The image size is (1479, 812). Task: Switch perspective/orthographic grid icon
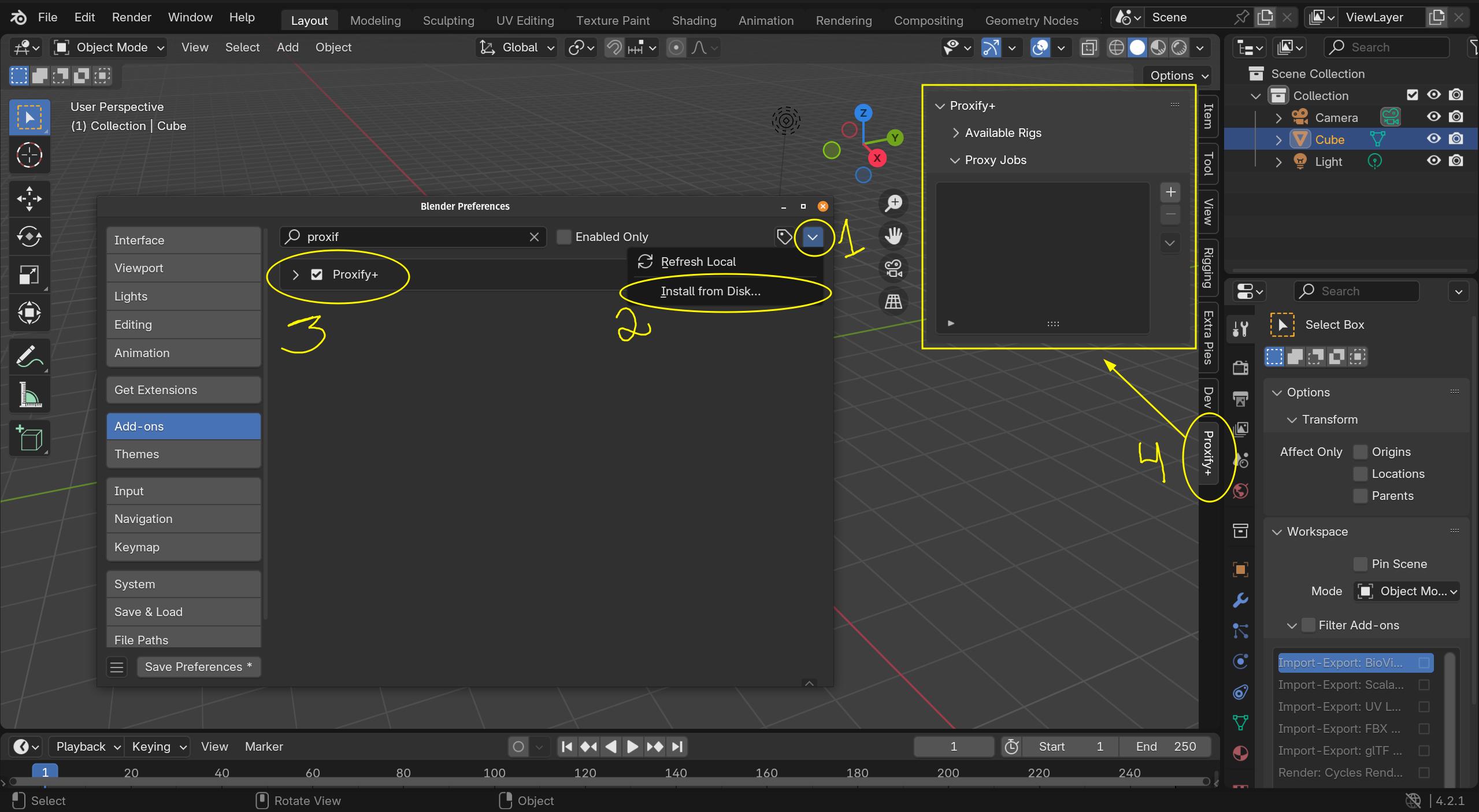[894, 301]
